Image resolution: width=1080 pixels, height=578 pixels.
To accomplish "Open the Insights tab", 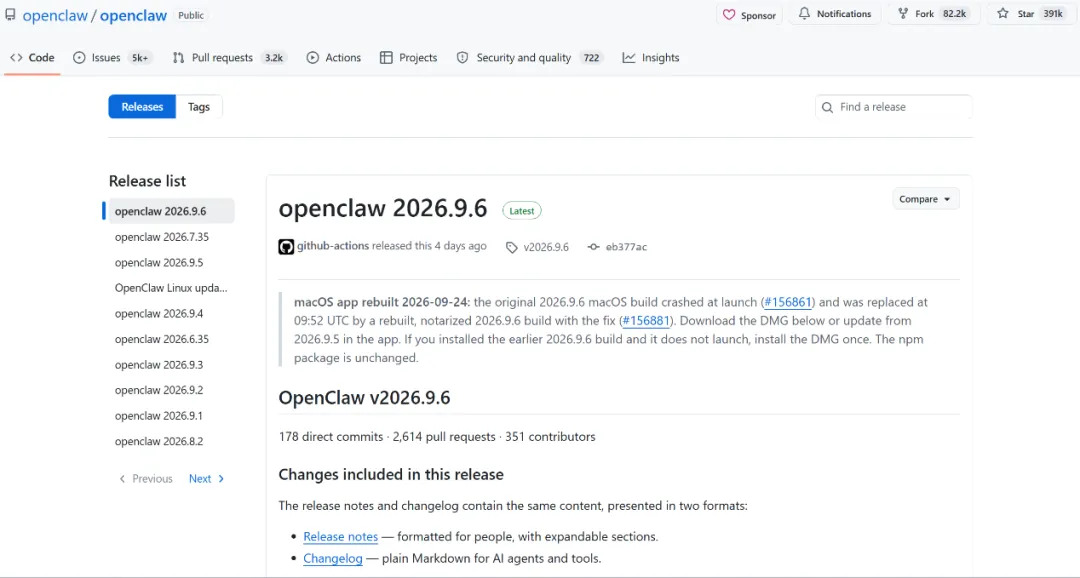I will pyautogui.click(x=651, y=58).
